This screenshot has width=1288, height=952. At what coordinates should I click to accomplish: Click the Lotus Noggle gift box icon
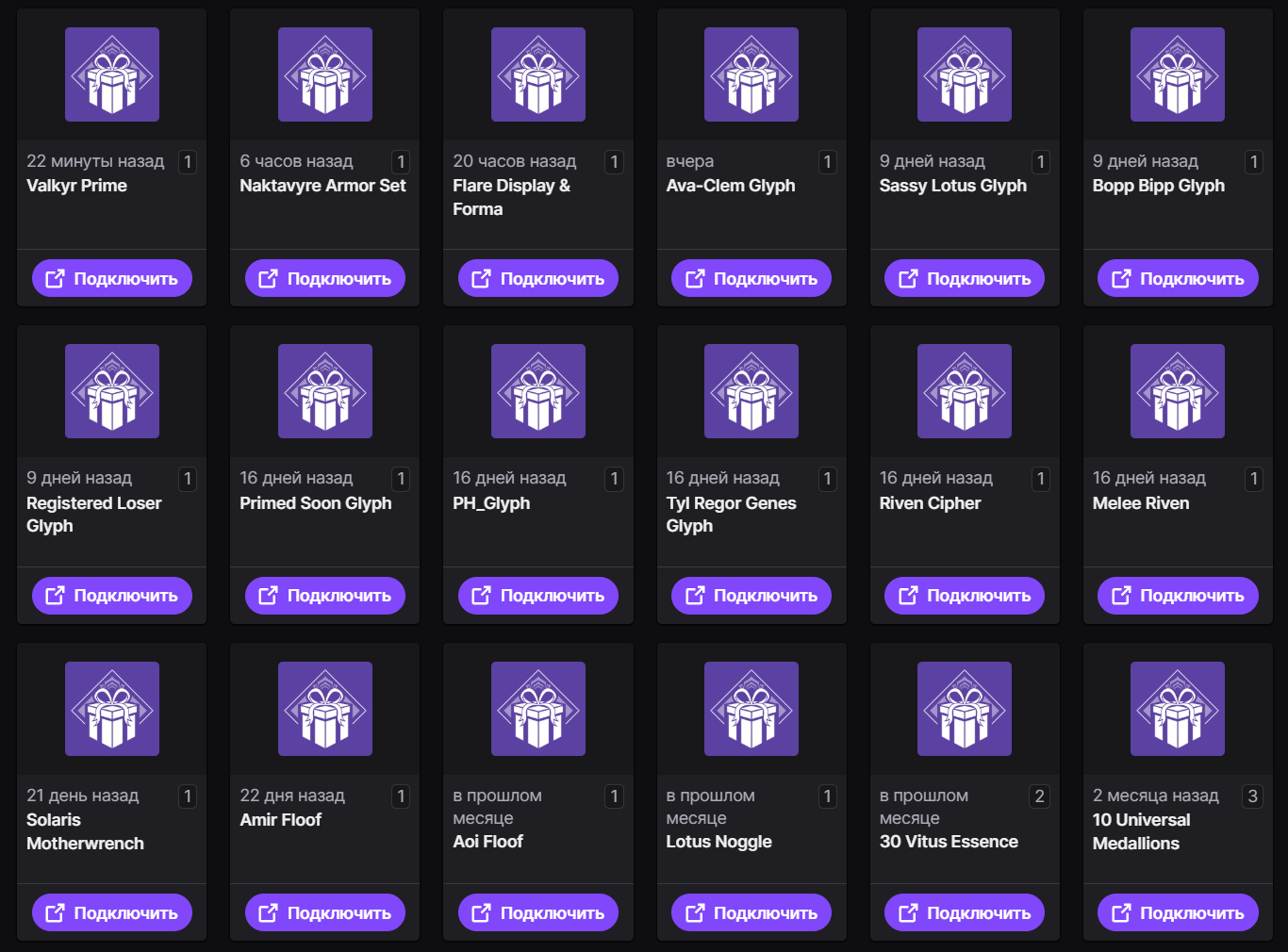(751, 709)
